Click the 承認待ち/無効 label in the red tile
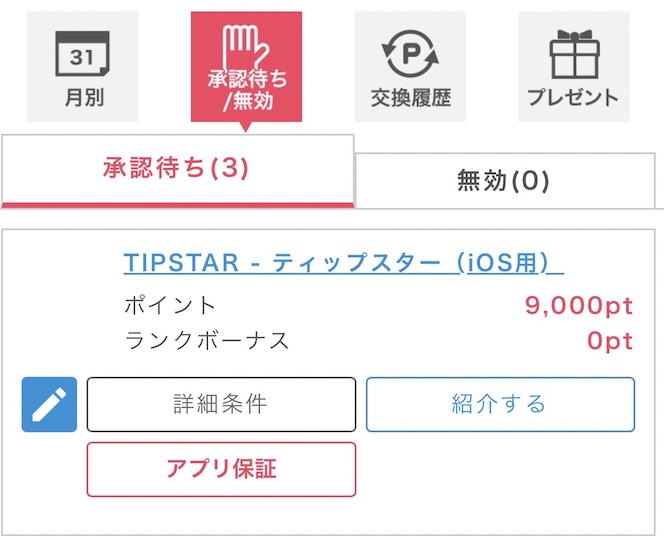The width and height of the screenshot is (664, 536). click(x=246, y=90)
